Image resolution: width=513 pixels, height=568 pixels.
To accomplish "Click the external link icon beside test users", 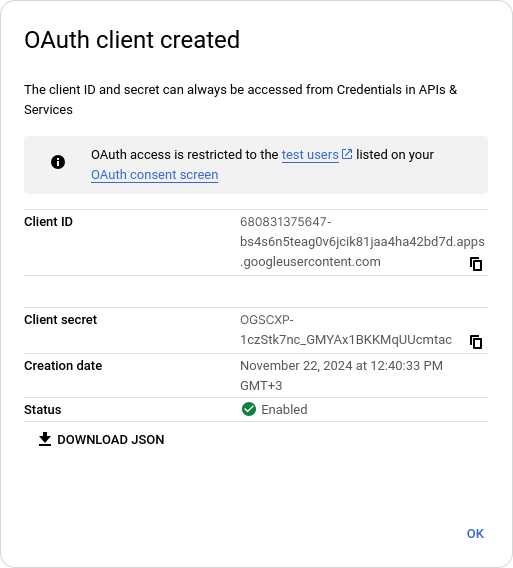I will pos(347,154).
